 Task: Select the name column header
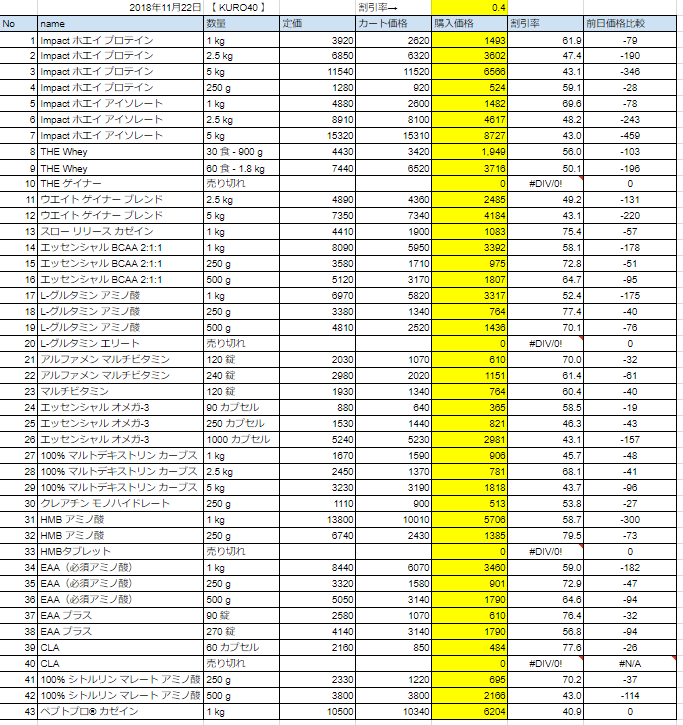pos(120,22)
